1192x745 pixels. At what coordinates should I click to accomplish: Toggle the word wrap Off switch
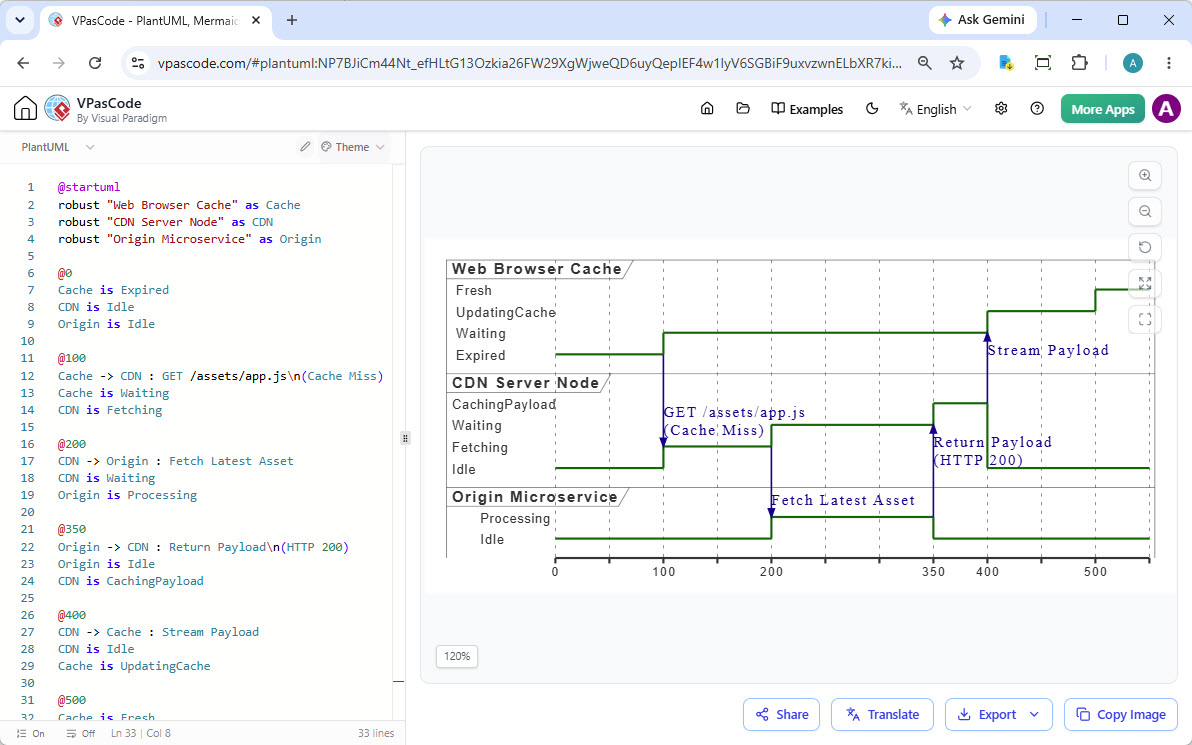coord(81,734)
